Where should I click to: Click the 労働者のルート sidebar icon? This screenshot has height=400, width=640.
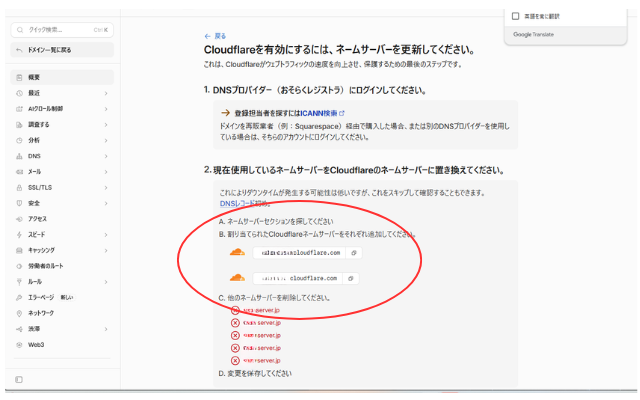click(x=19, y=266)
